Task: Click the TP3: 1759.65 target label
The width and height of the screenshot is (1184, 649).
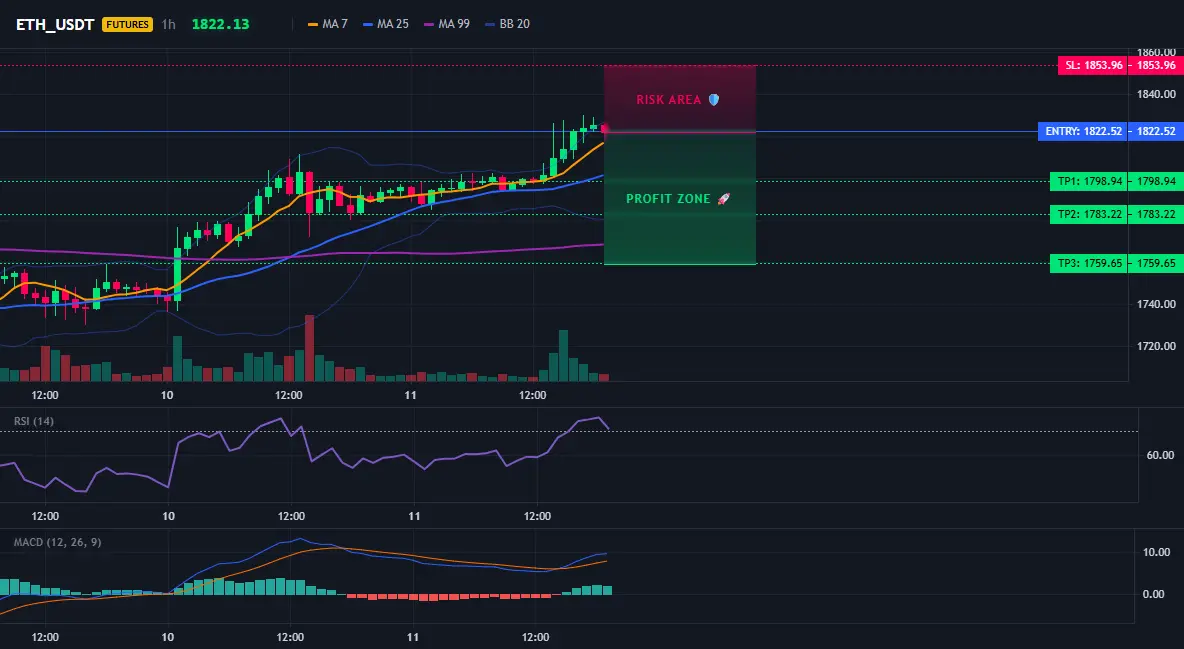Action: (1088, 264)
